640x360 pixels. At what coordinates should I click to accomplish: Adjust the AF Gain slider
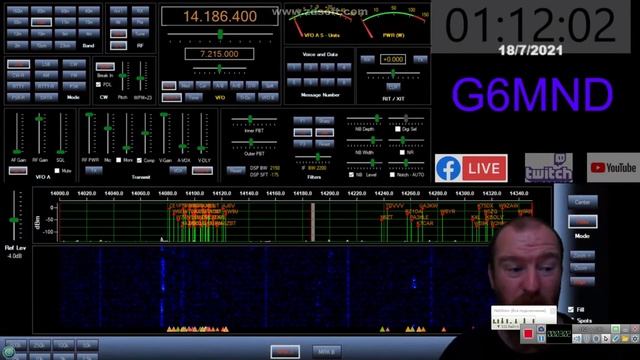click(17, 133)
